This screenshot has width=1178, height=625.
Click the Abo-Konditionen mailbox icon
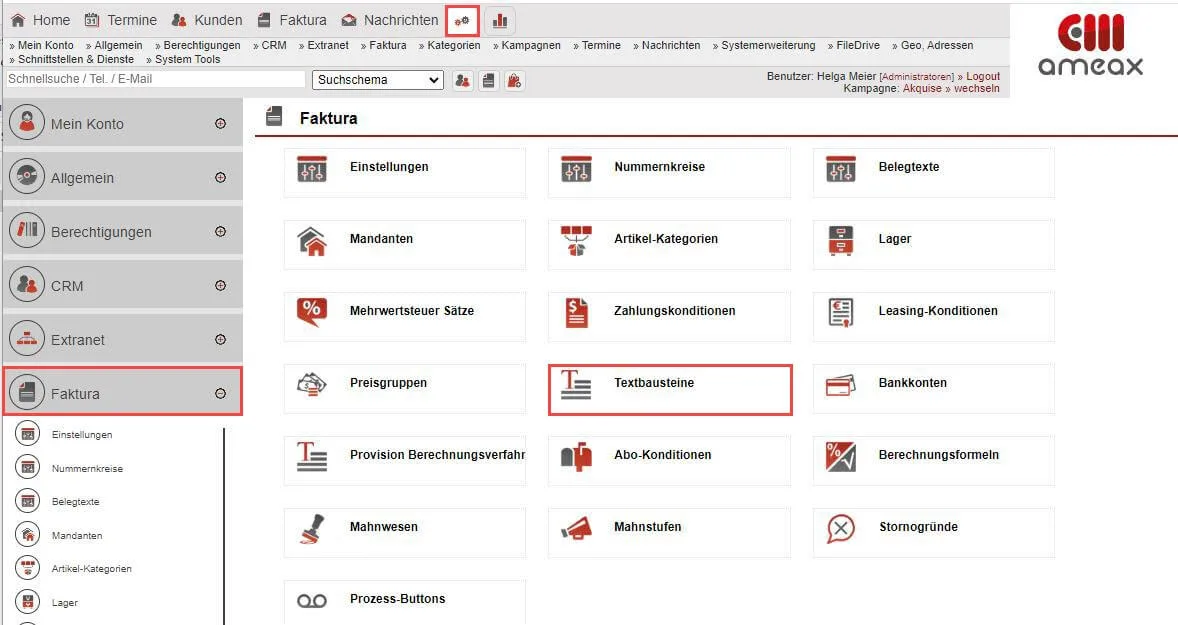point(576,456)
